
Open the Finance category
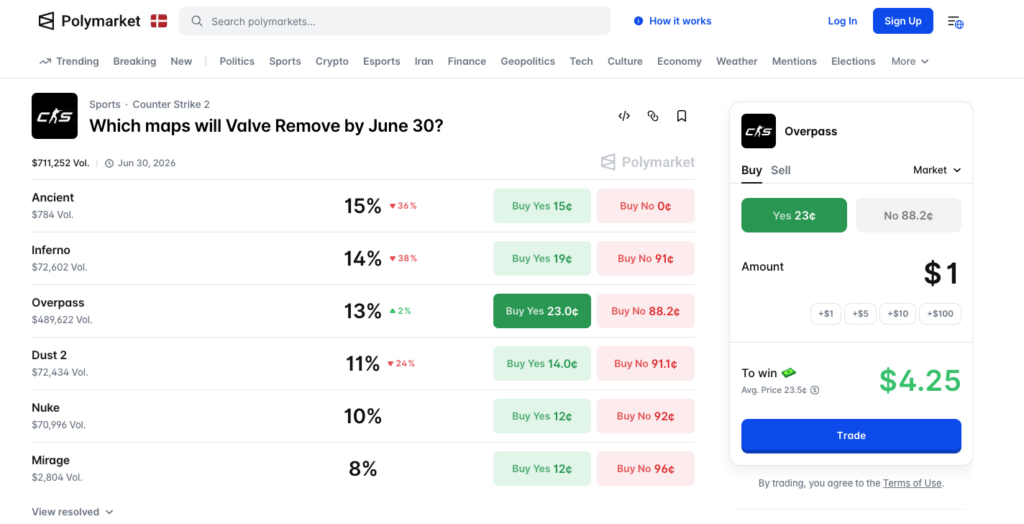pos(467,61)
